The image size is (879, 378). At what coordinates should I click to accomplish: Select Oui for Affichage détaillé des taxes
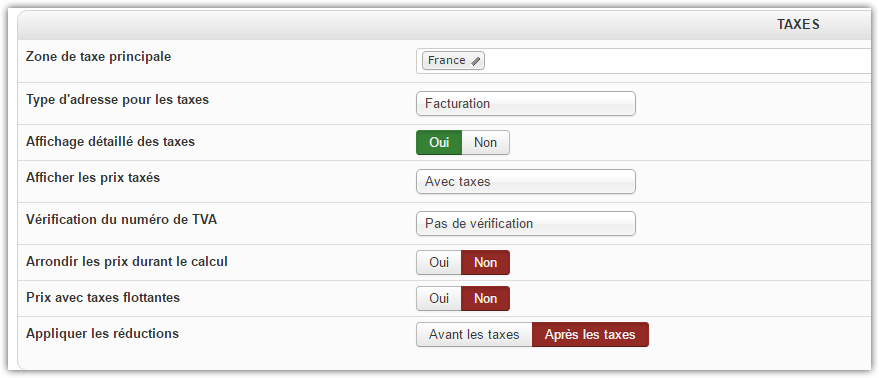[439, 142]
